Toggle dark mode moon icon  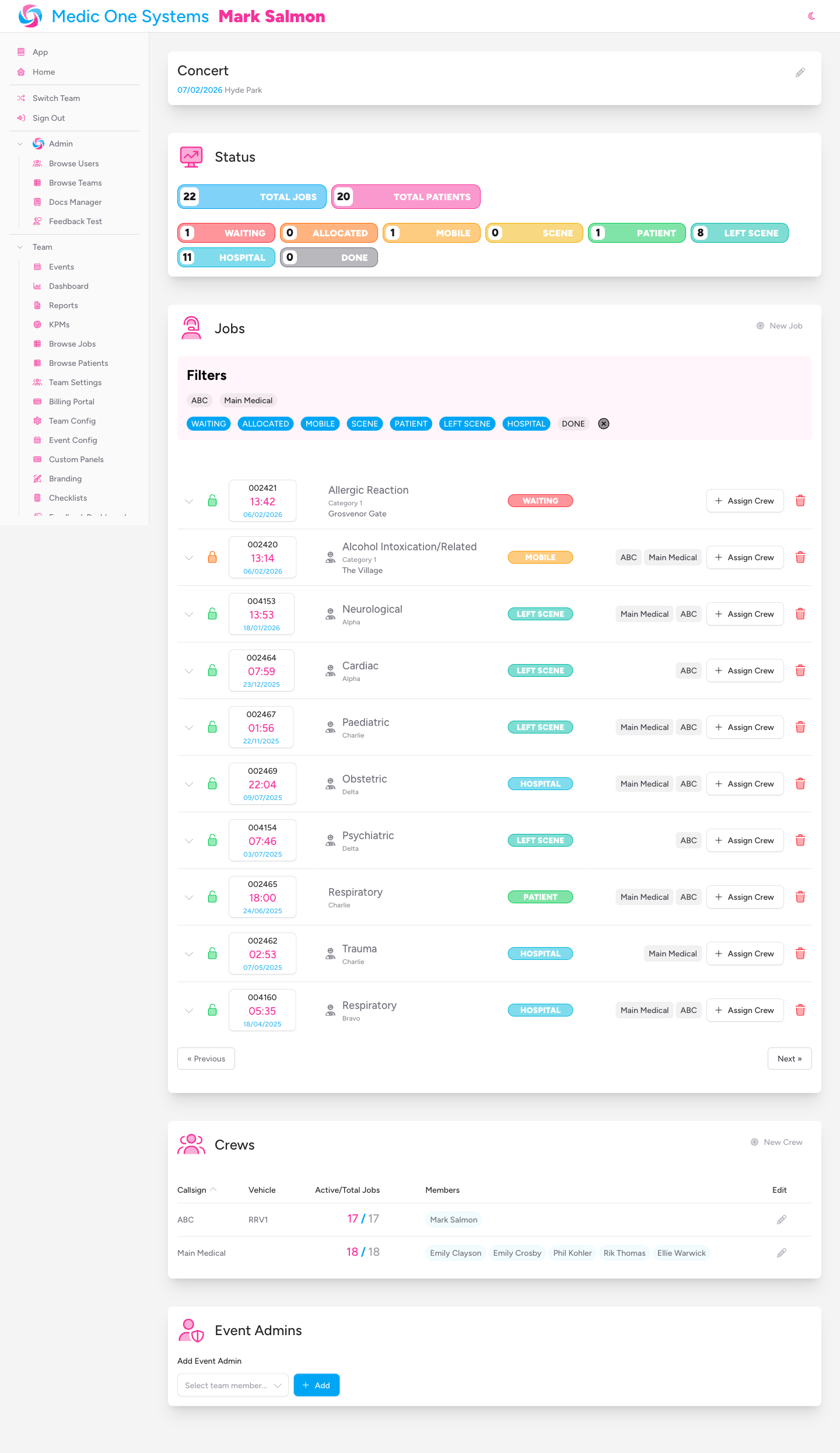811,16
